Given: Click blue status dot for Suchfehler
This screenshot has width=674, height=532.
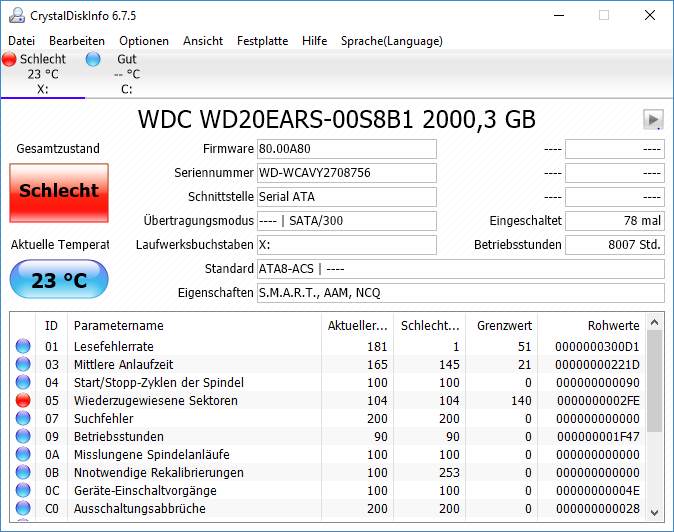Looking at the screenshot, I should pyautogui.click(x=23, y=419).
